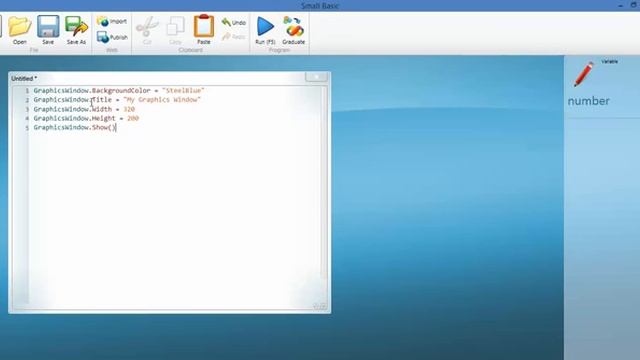Open a file using the folder icon
This screenshot has width=640, height=360.
click(x=20, y=30)
